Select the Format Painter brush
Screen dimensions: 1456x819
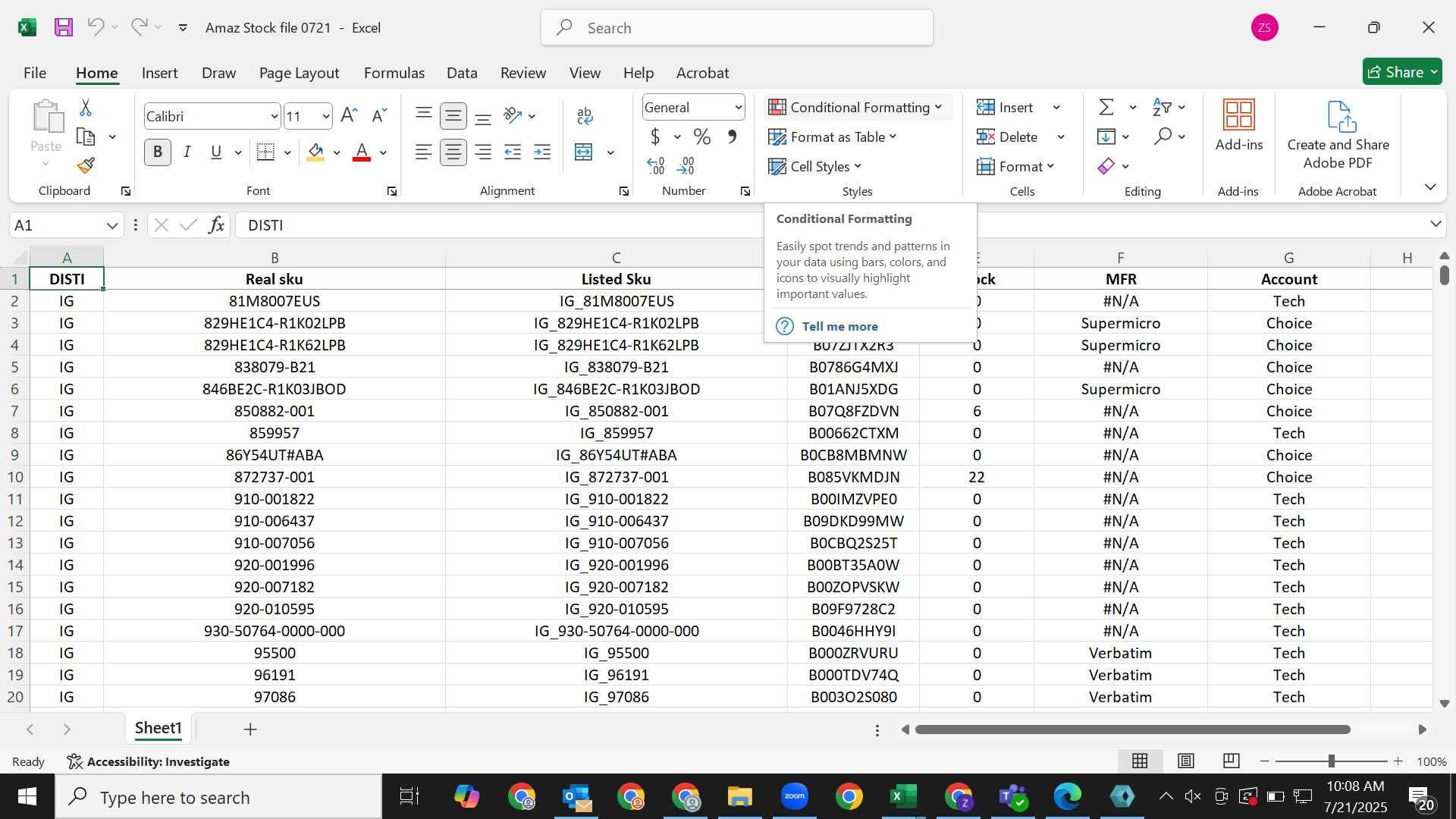pos(86,165)
